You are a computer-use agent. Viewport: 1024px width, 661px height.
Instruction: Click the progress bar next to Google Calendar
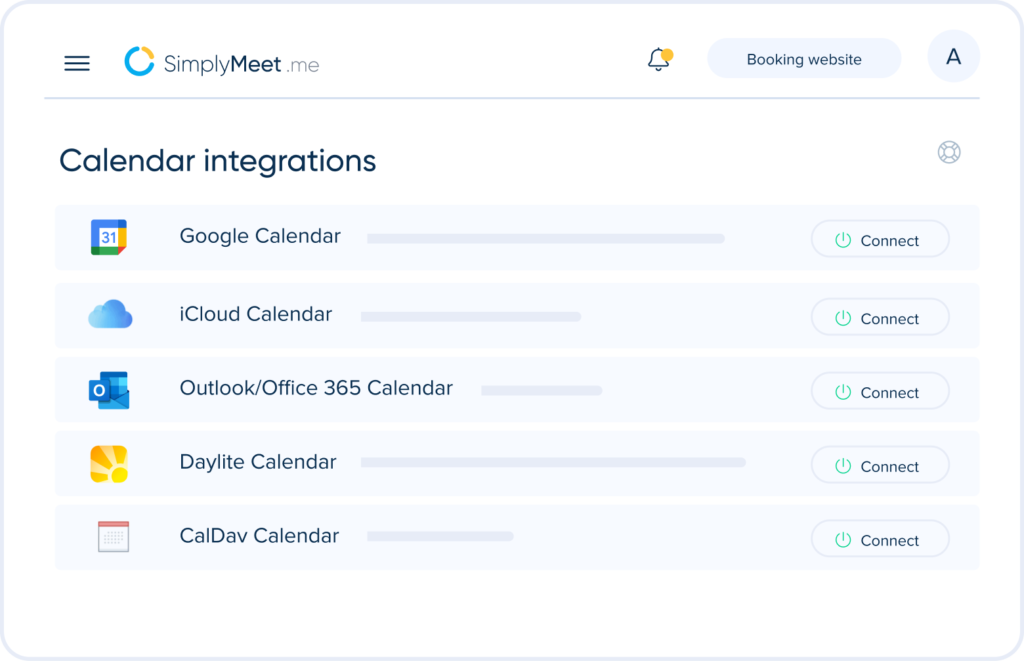point(545,239)
